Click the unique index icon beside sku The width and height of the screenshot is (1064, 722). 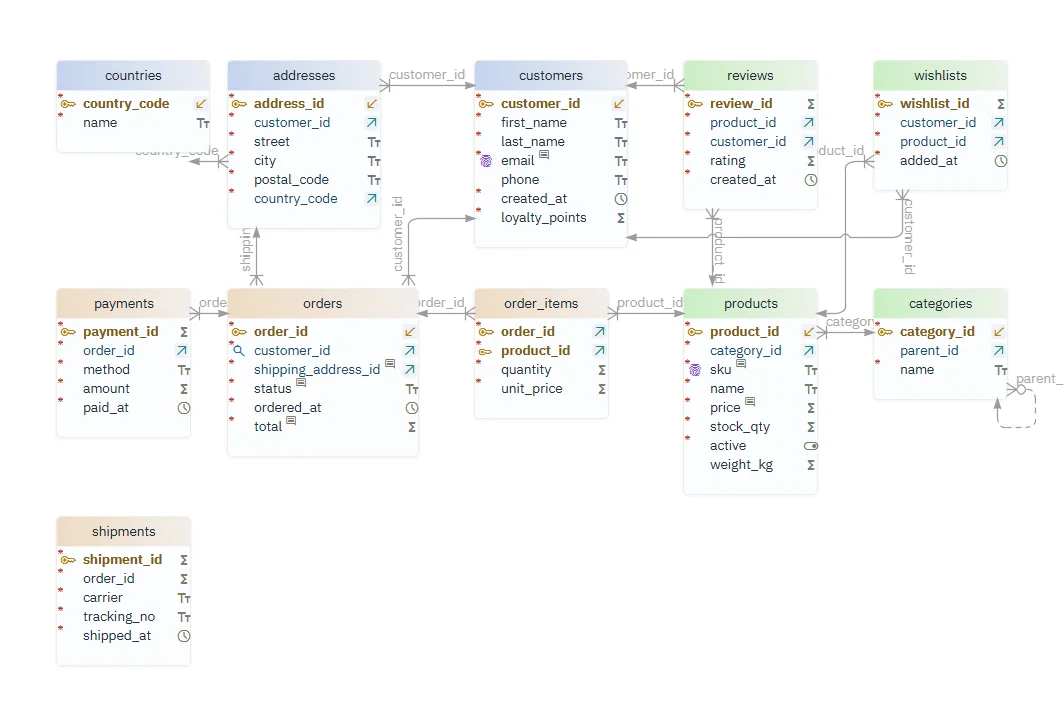(x=695, y=370)
